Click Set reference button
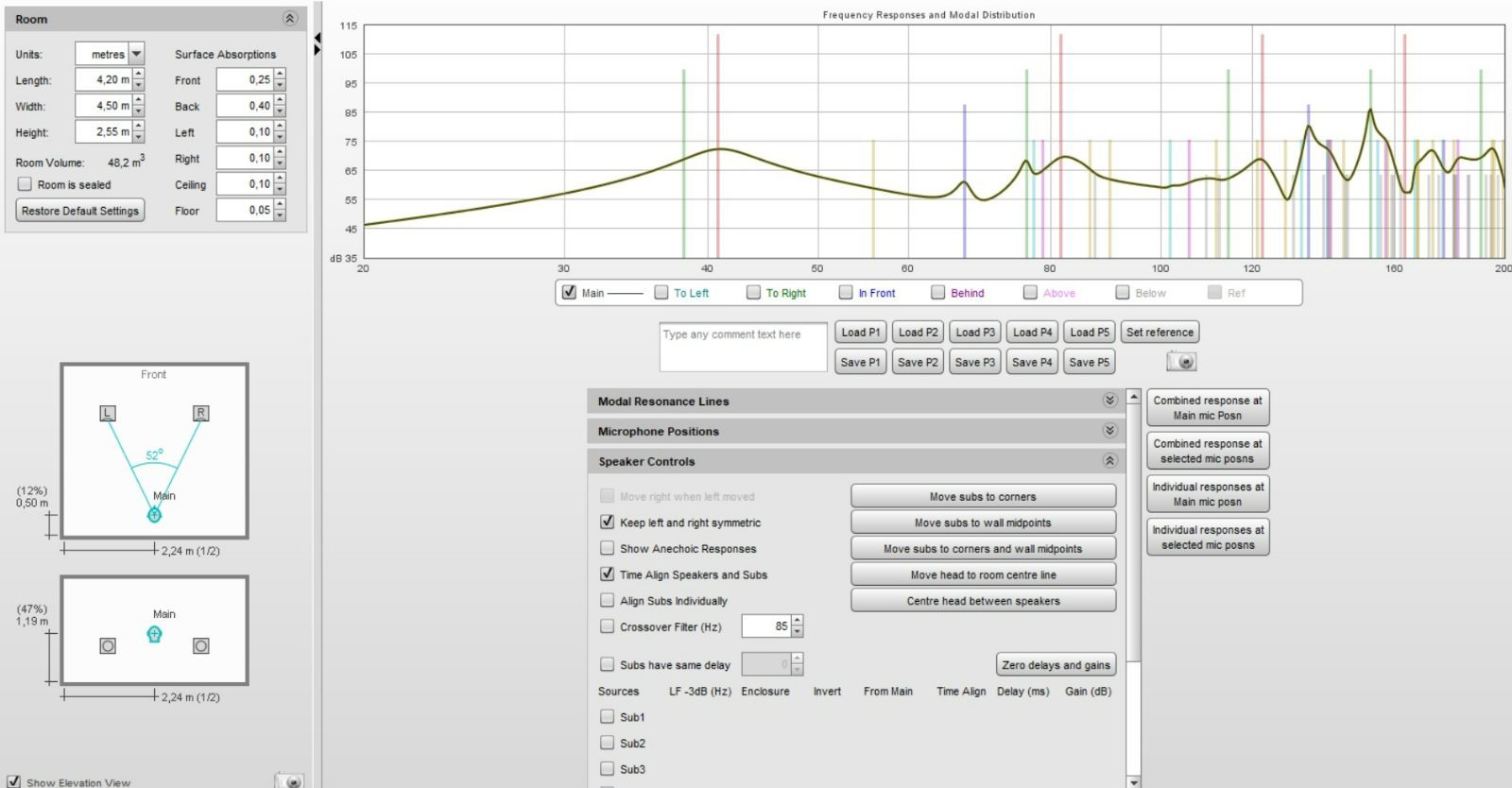 1160,332
